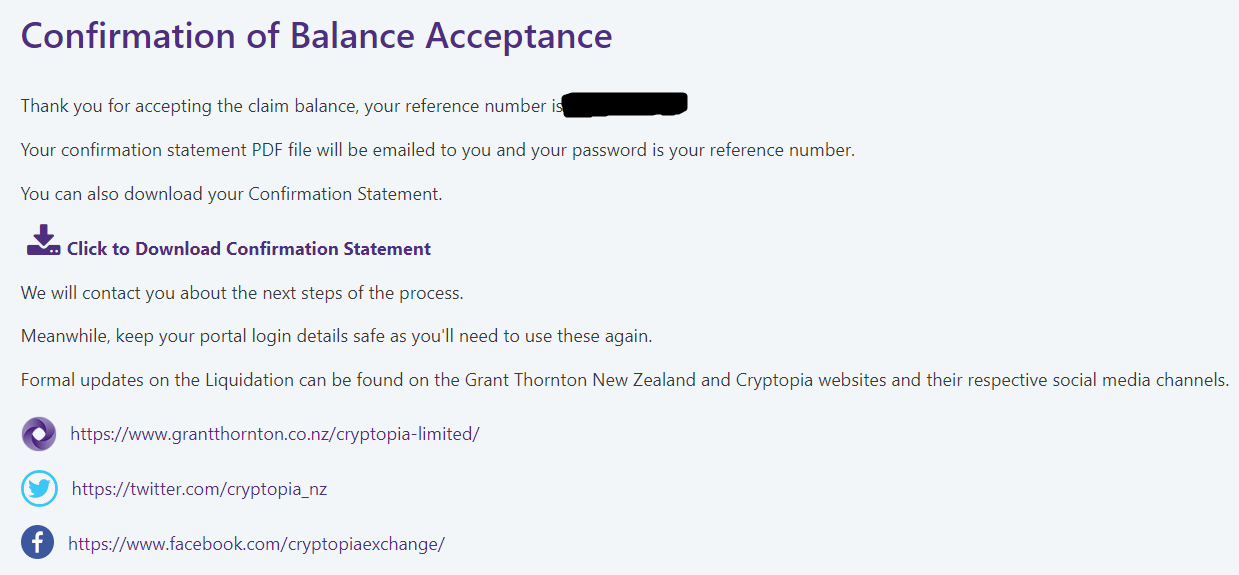The height and width of the screenshot is (575, 1239).
Task: Click the Grant Thornton purple logo icon
Action: [x=39, y=434]
